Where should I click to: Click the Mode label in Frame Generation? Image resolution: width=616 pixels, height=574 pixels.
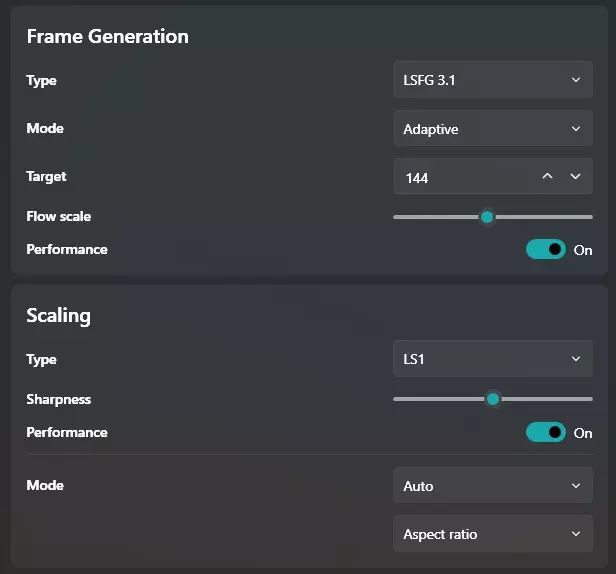(x=45, y=128)
